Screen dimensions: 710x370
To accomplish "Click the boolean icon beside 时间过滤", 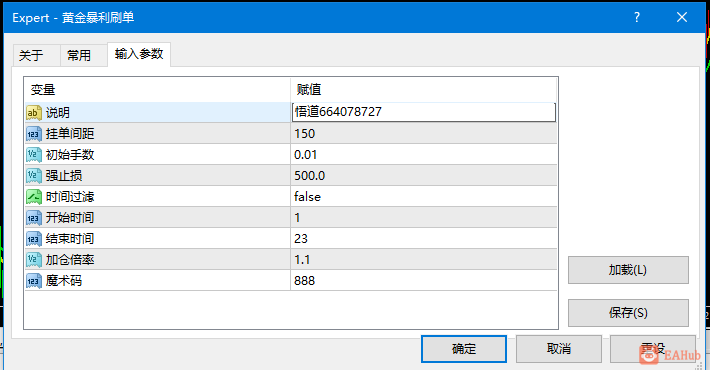I will [34, 197].
